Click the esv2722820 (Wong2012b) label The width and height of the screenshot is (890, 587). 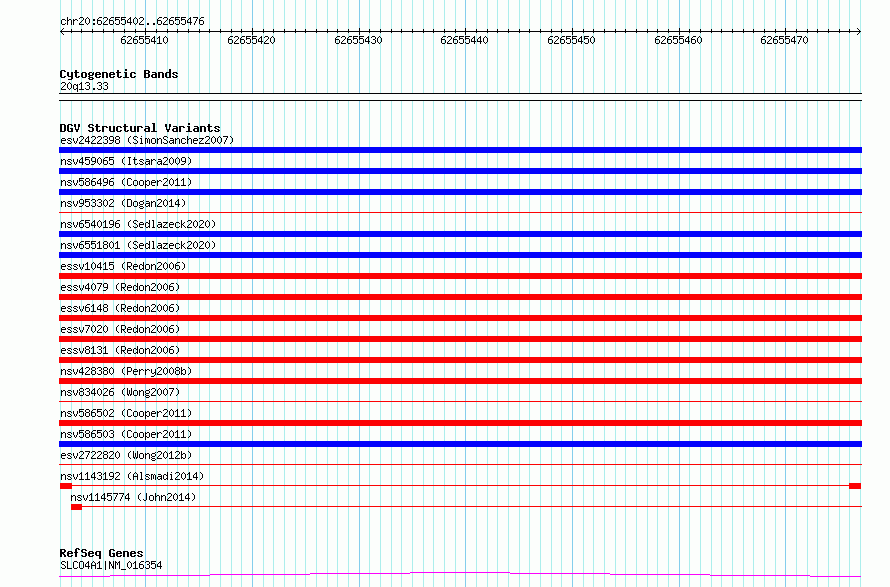(126, 455)
